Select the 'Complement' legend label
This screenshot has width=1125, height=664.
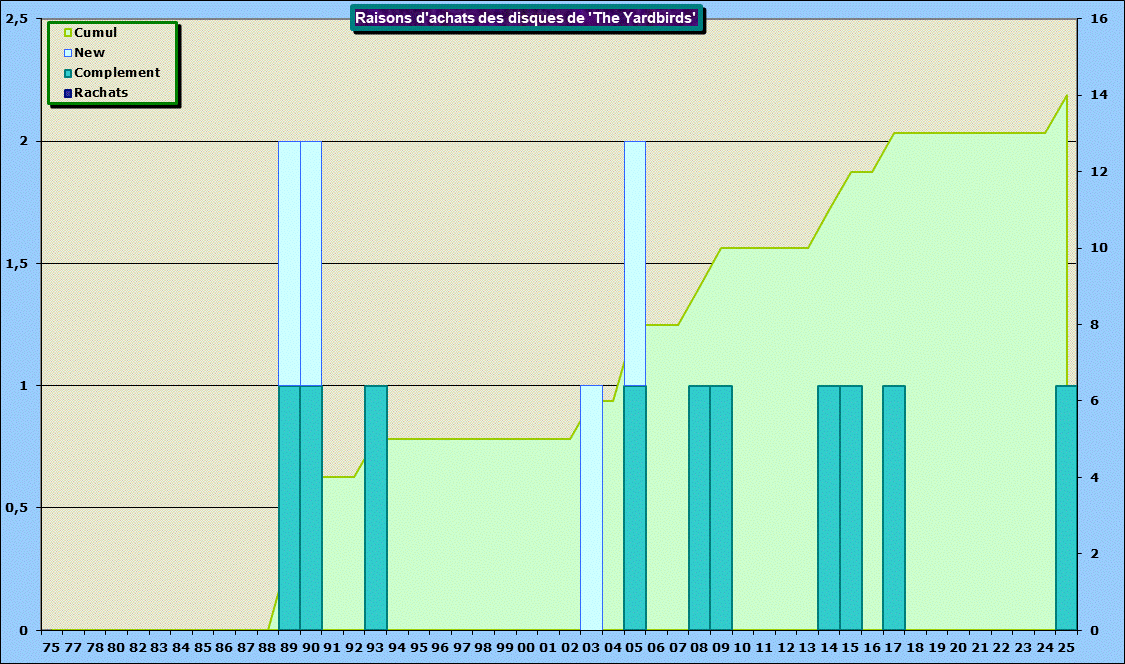click(x=117, y=73)
